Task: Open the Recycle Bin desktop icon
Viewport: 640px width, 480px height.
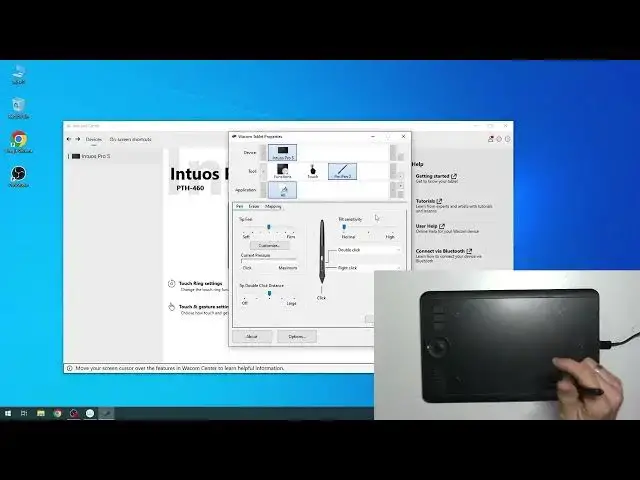Action: [18, 109]
